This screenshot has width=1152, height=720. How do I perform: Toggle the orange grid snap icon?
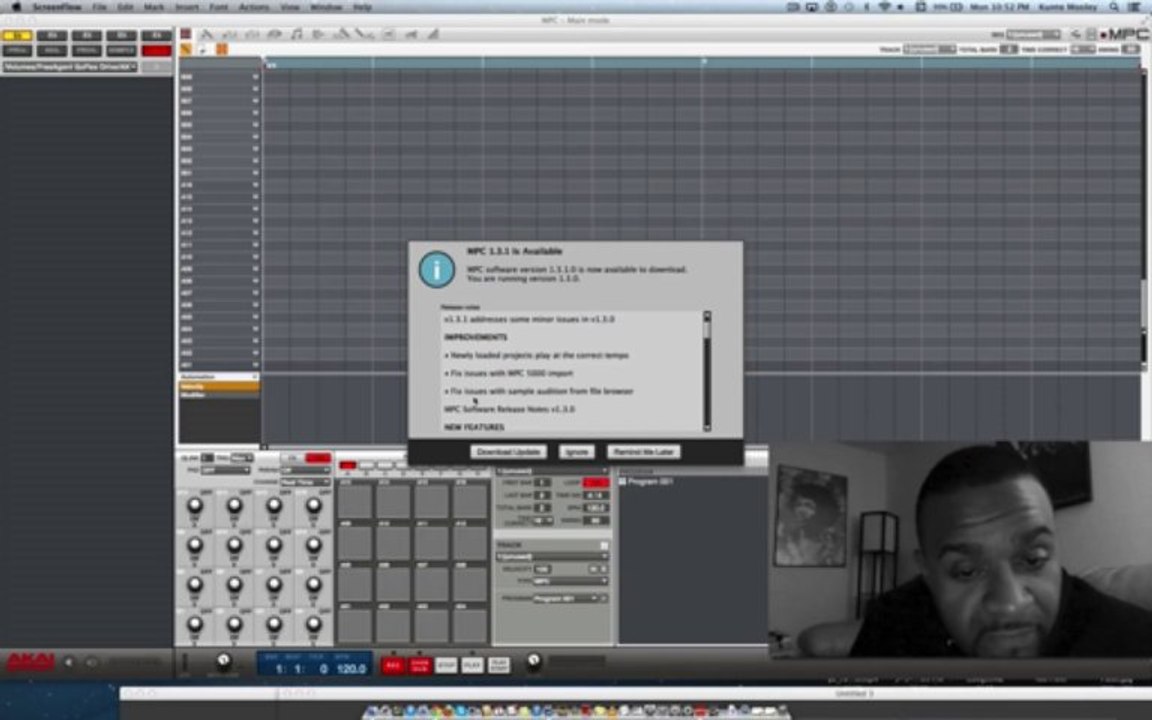coord(221,49)
